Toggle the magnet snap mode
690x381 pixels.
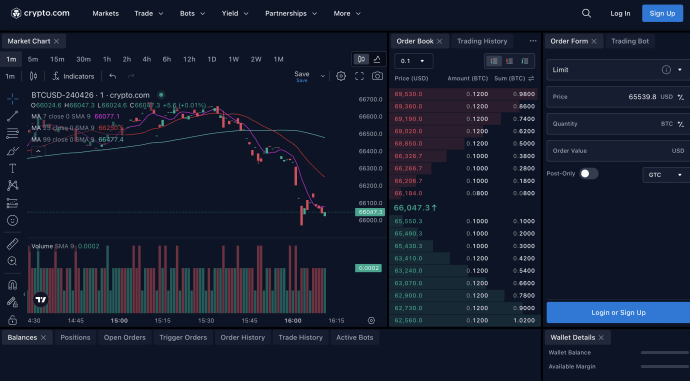[x=12, y=285]
